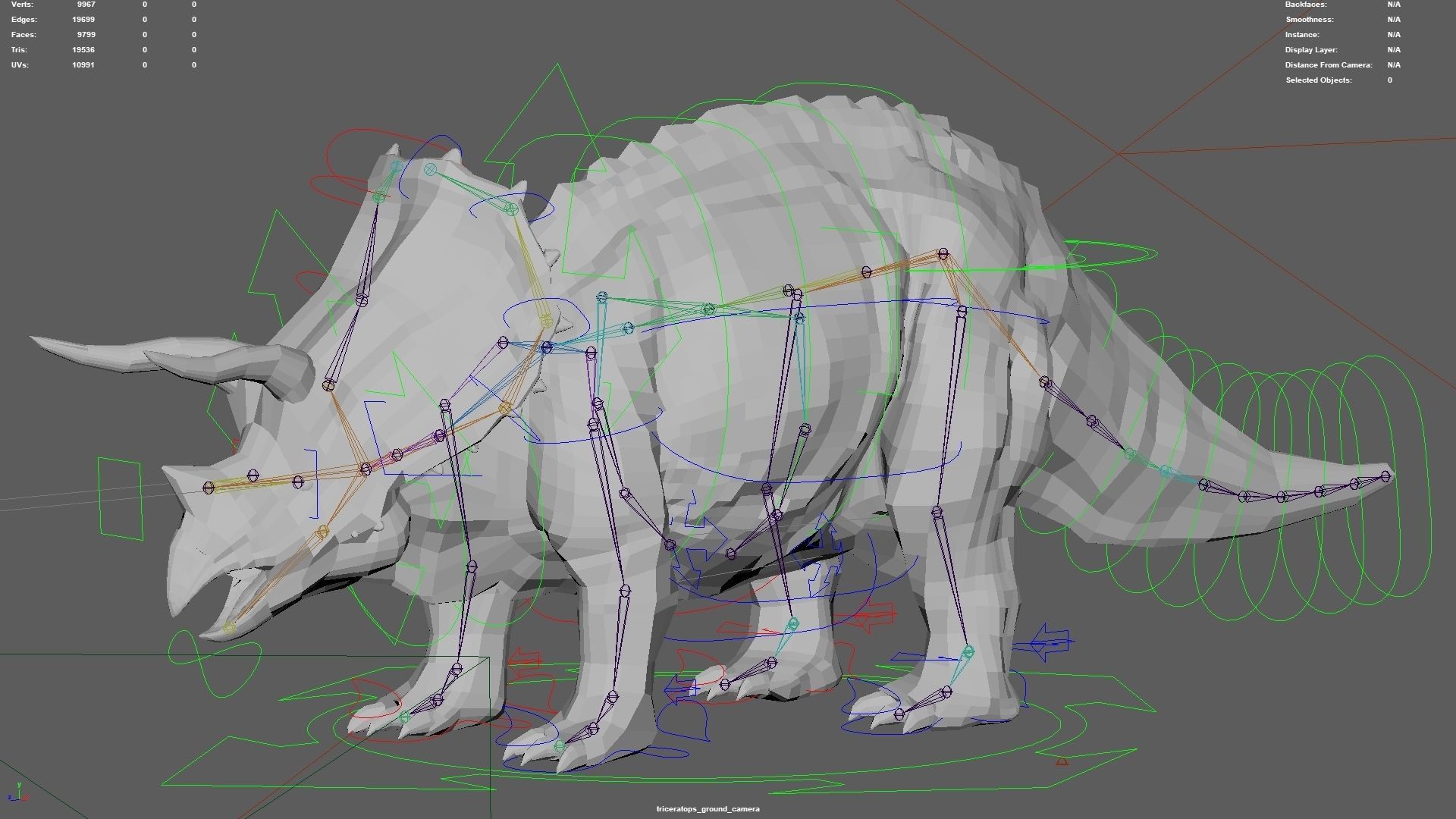Select the blue double-arrow control behind rear foot
The height and width of the screenshot is (819, 1456).
1050,642
